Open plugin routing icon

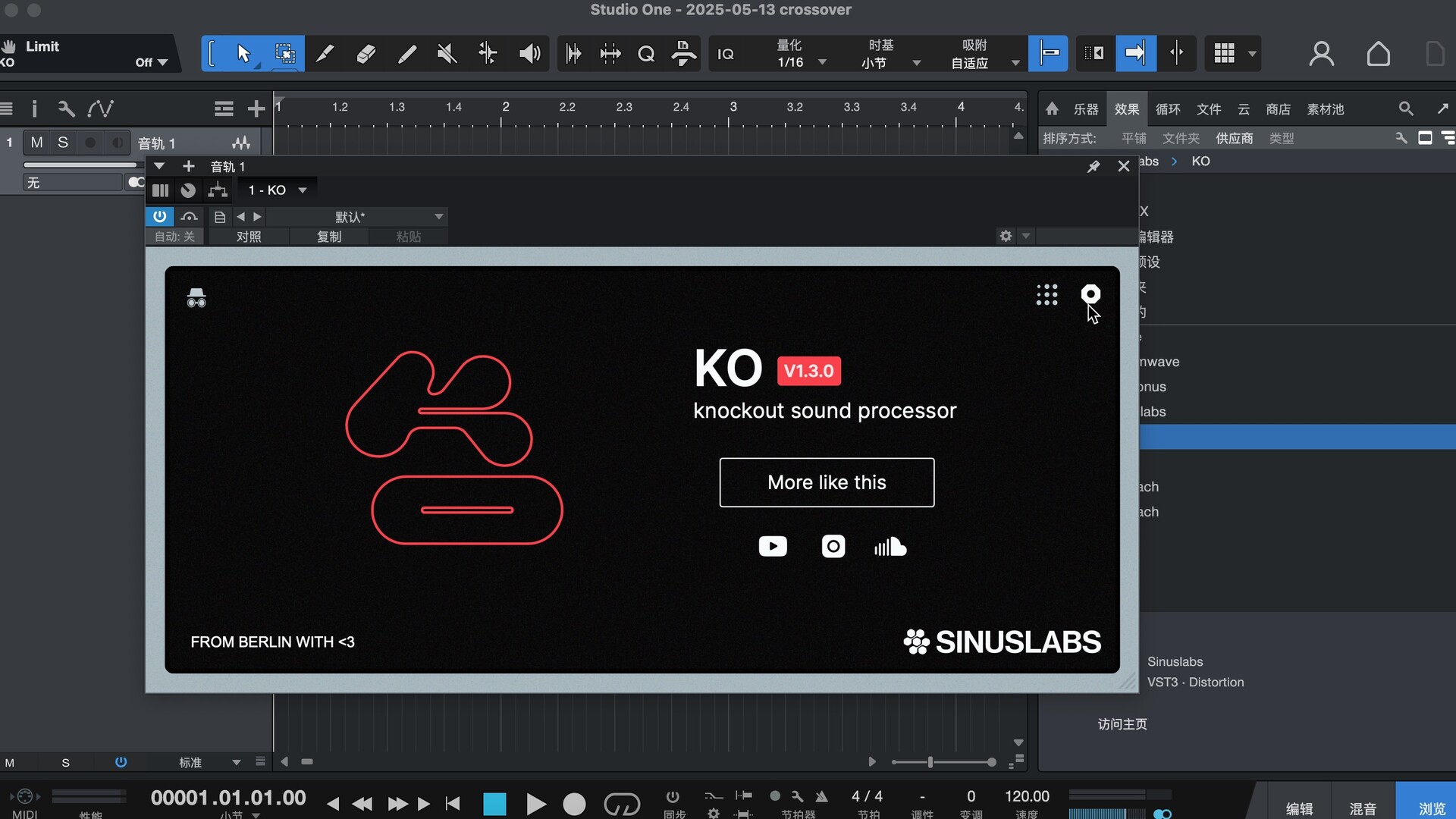[218, 190]
